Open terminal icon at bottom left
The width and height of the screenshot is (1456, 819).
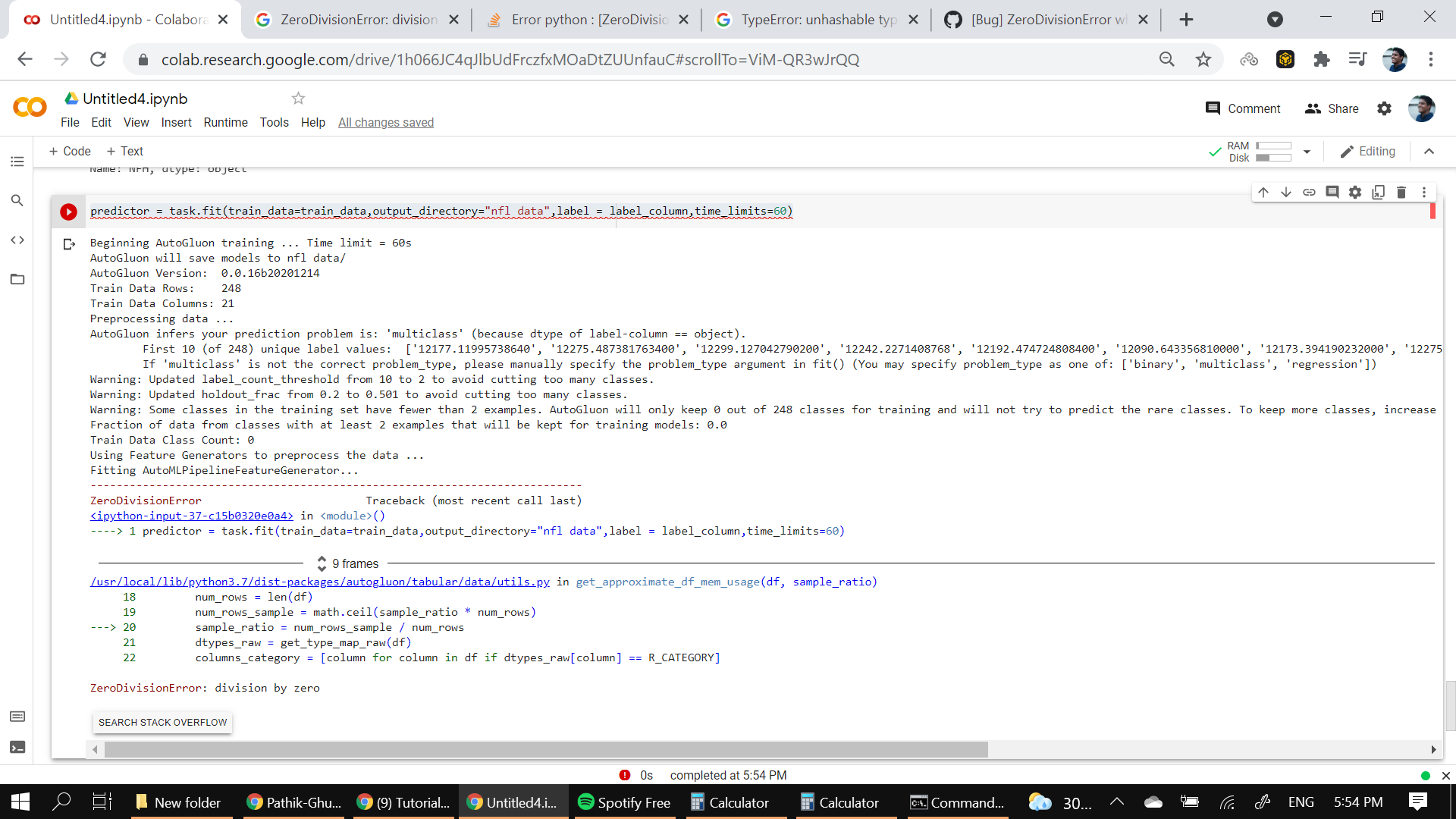coord(17,748)
